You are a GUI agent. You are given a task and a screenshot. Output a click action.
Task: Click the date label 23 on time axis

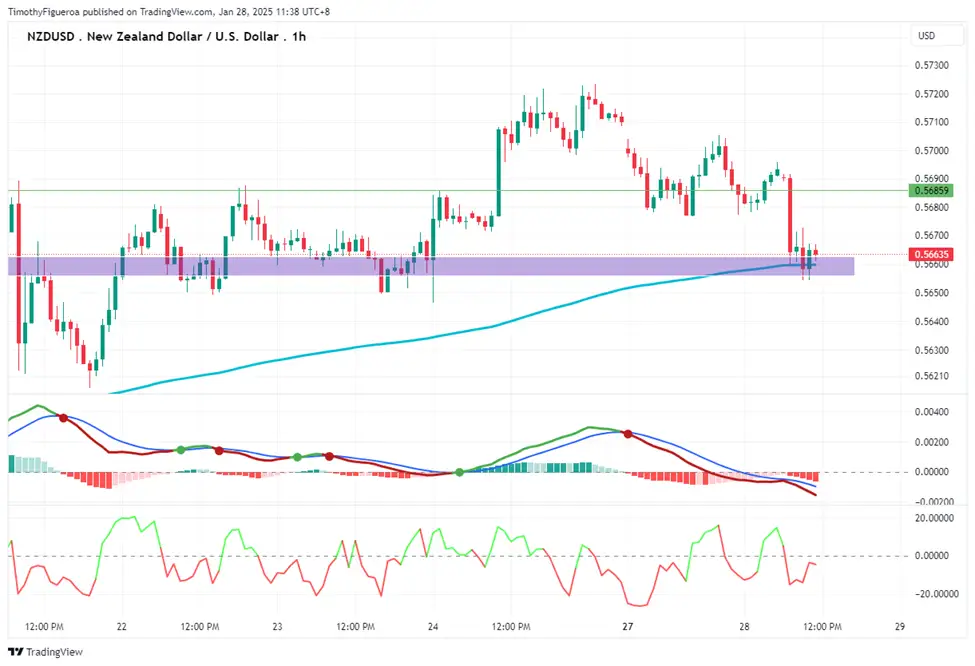277,626
